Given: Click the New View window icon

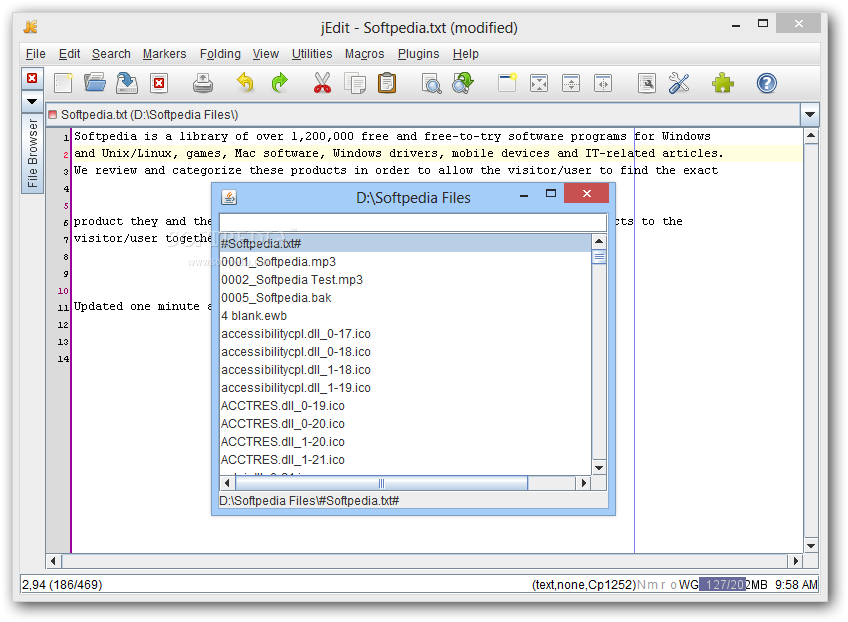Looking at the screenshot, I should pos(507,83).
